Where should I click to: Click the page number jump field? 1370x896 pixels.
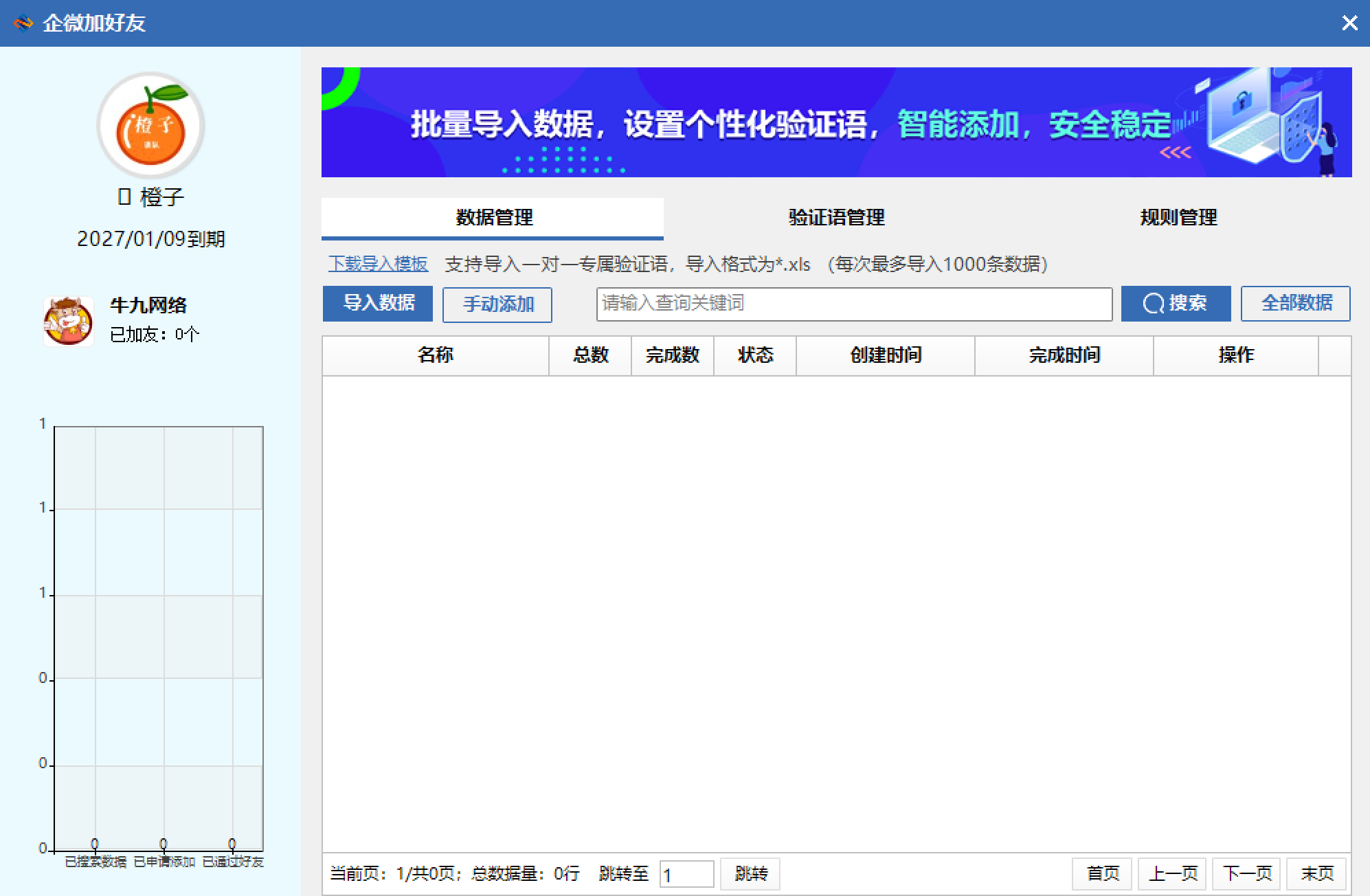click(x=686, y=875)
